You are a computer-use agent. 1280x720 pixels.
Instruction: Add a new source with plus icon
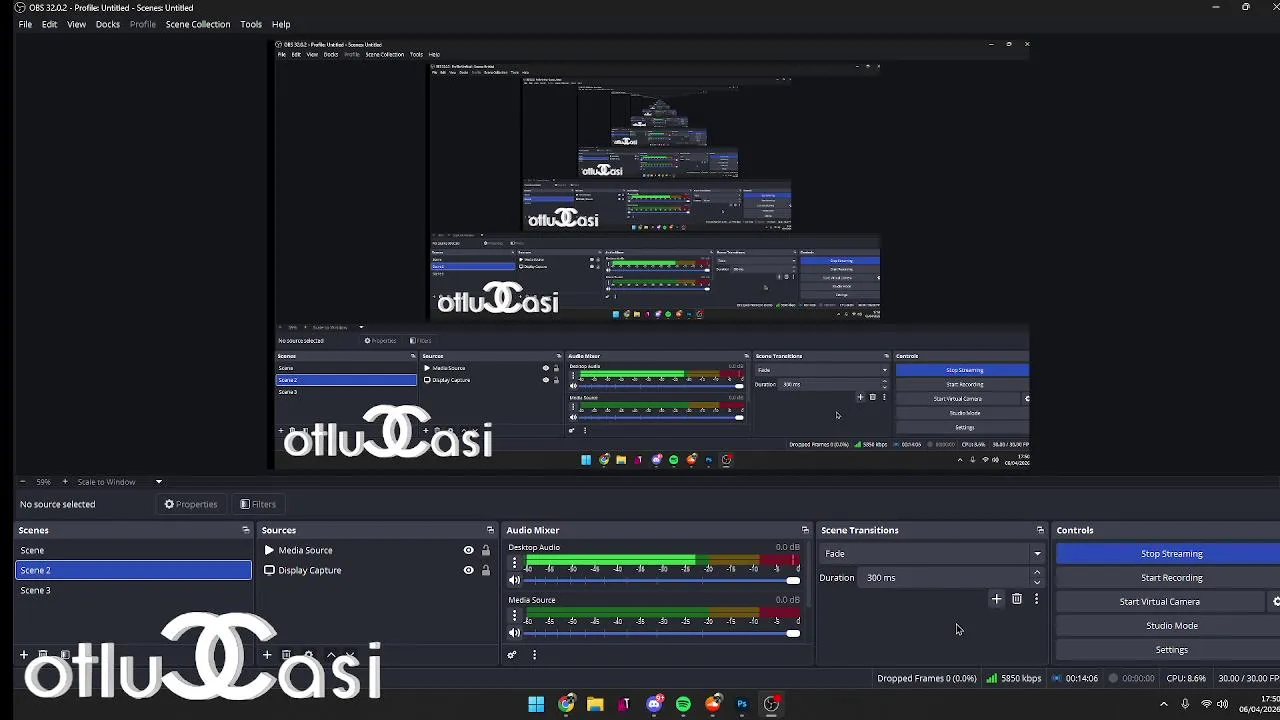267,655
